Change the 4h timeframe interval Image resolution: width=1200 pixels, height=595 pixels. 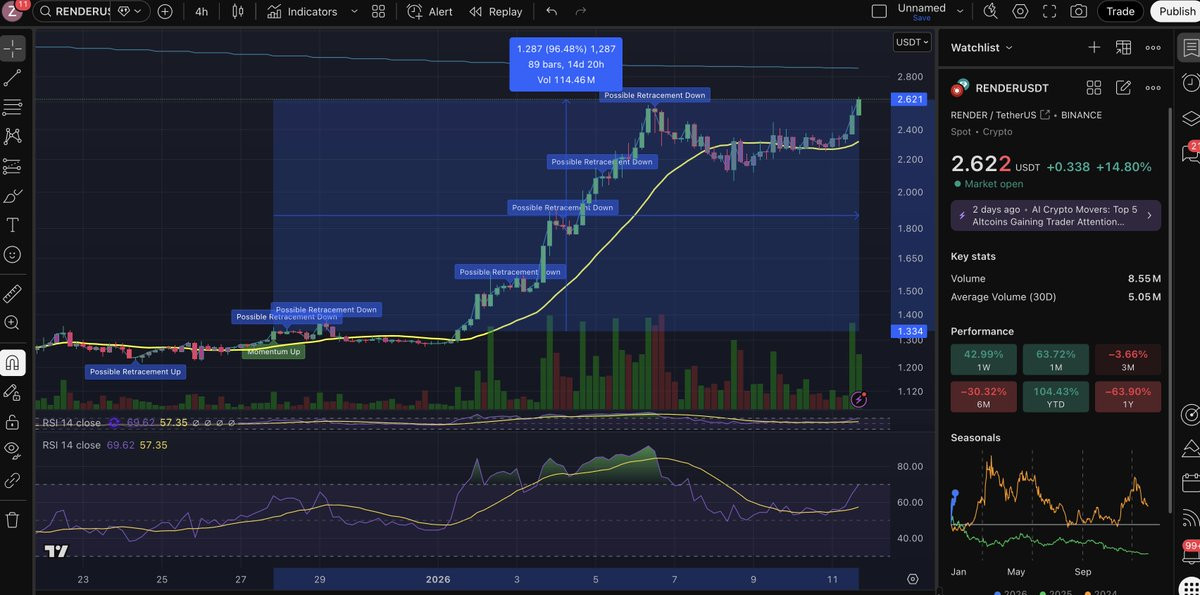(x=201, y=12)
